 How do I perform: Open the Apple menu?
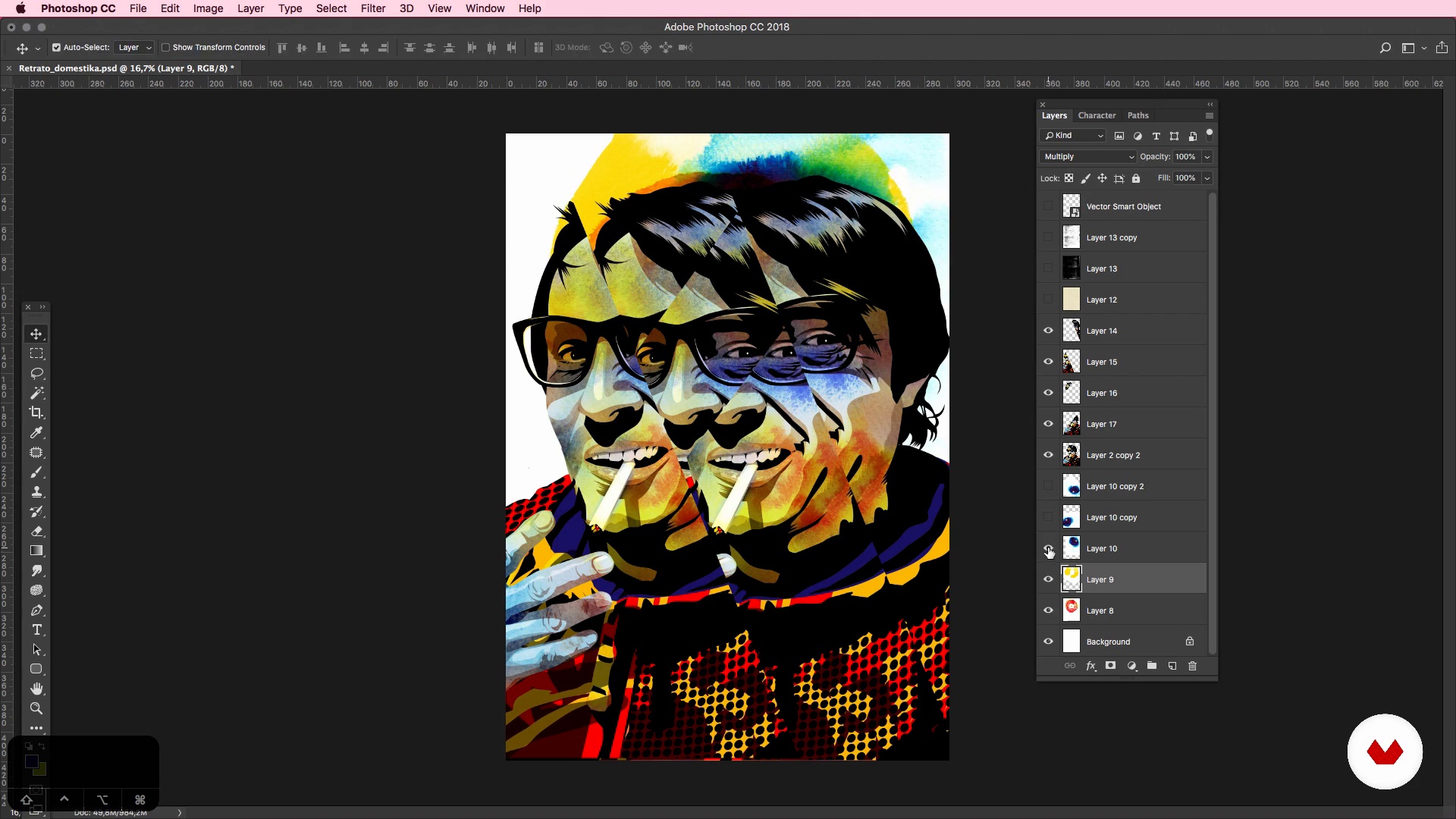click(x=20, y=8)
